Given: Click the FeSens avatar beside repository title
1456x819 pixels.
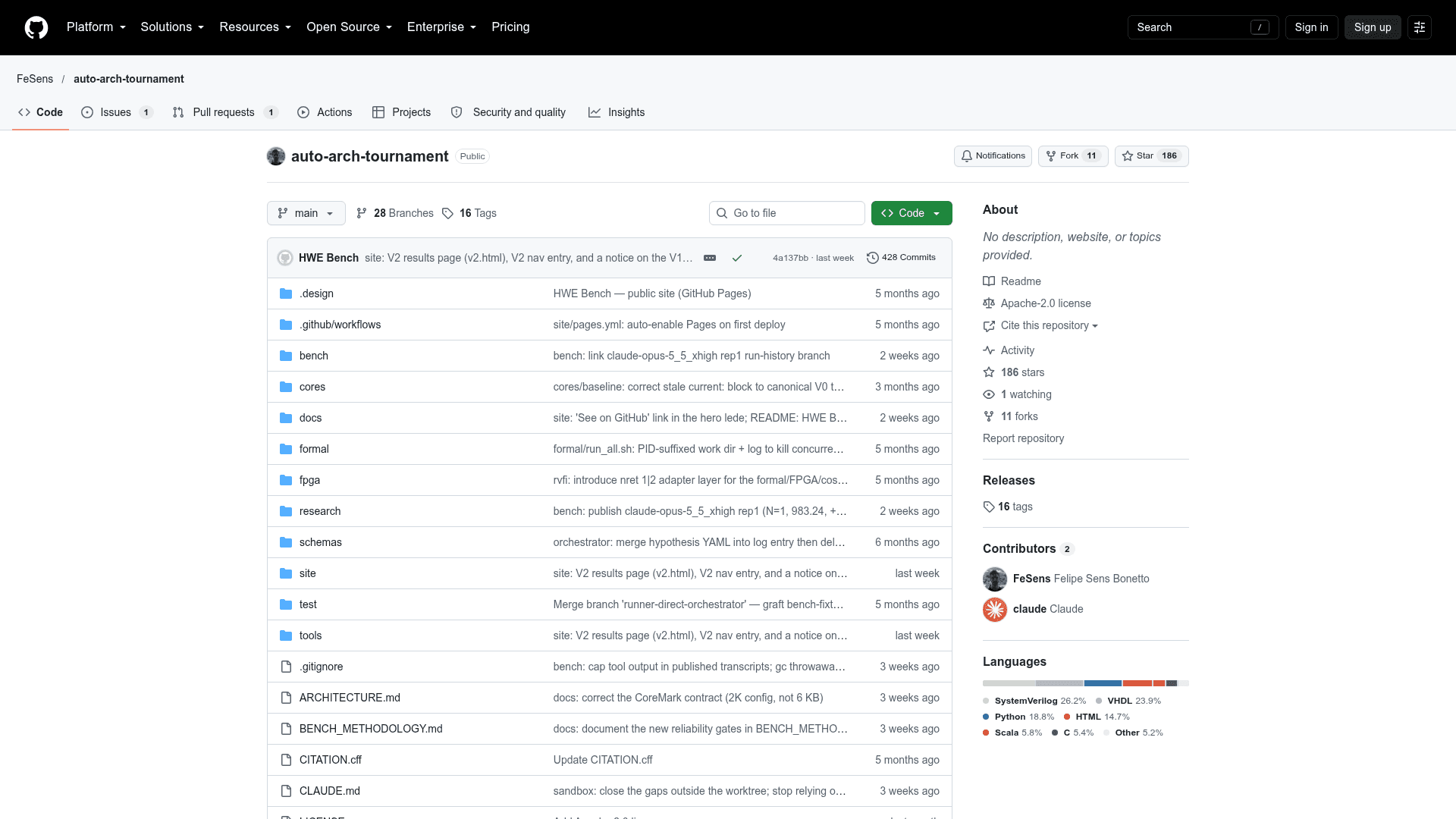Looking at the screenshot, I should pyautogui.click(x=276, y=156).
